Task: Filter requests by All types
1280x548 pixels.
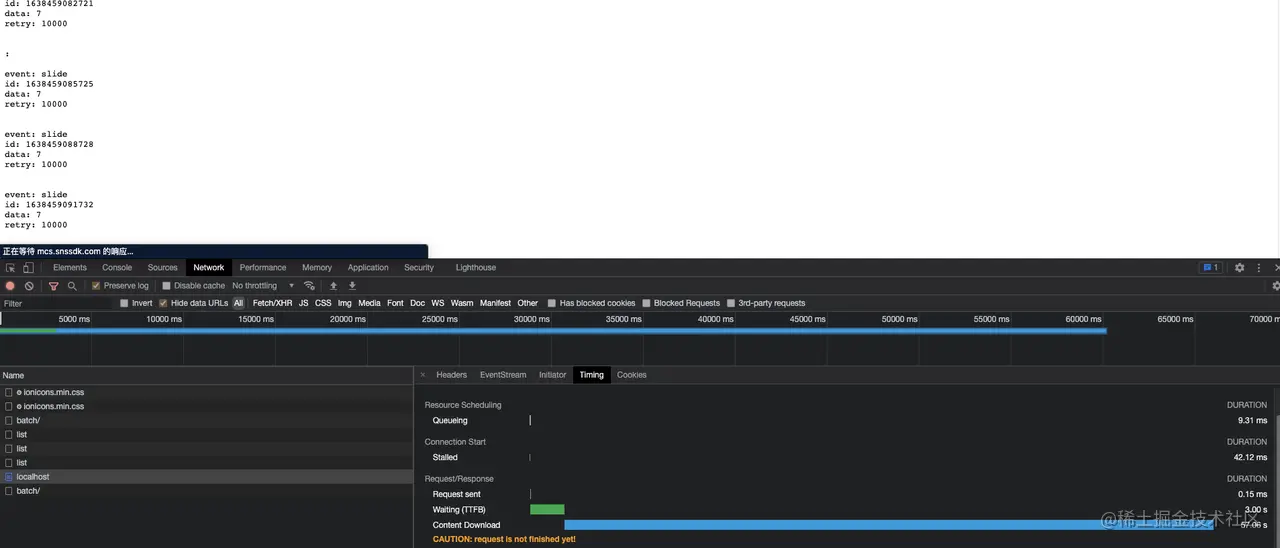Action: [x=238, y=303]
